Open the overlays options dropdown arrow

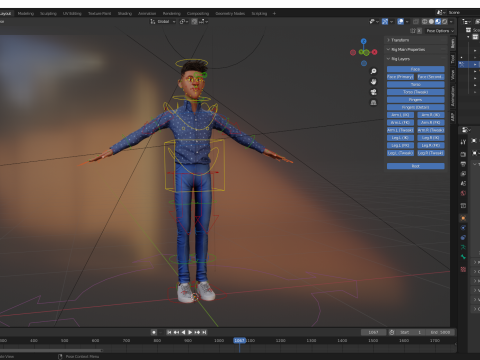coord(407,22)
